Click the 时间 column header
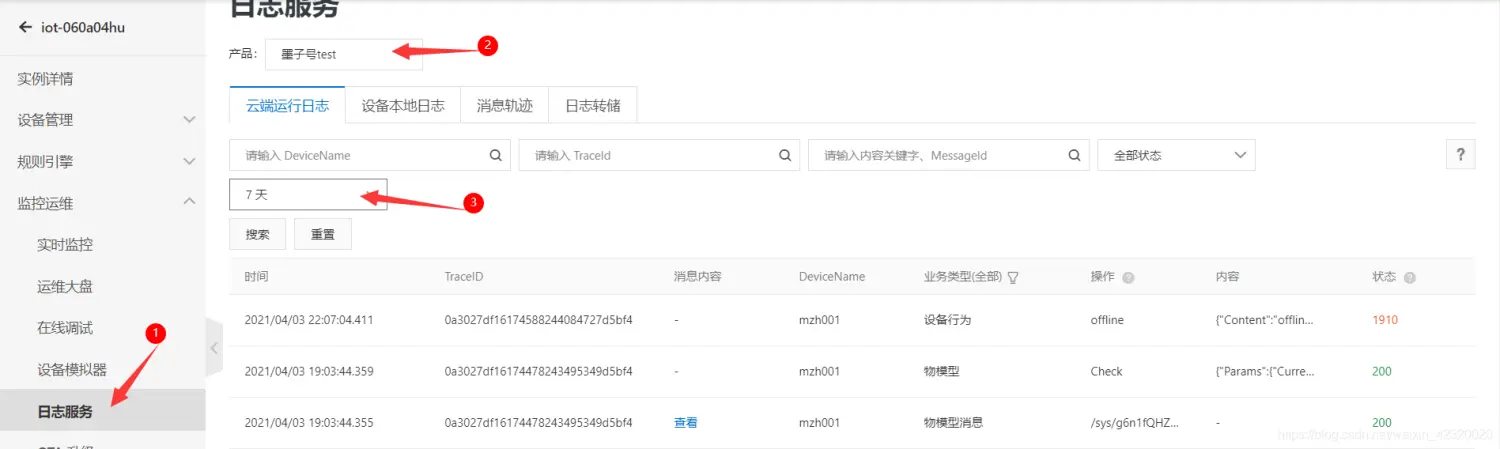The height and width of the screenshot is (449, 1500). click(x=256, y=277)
